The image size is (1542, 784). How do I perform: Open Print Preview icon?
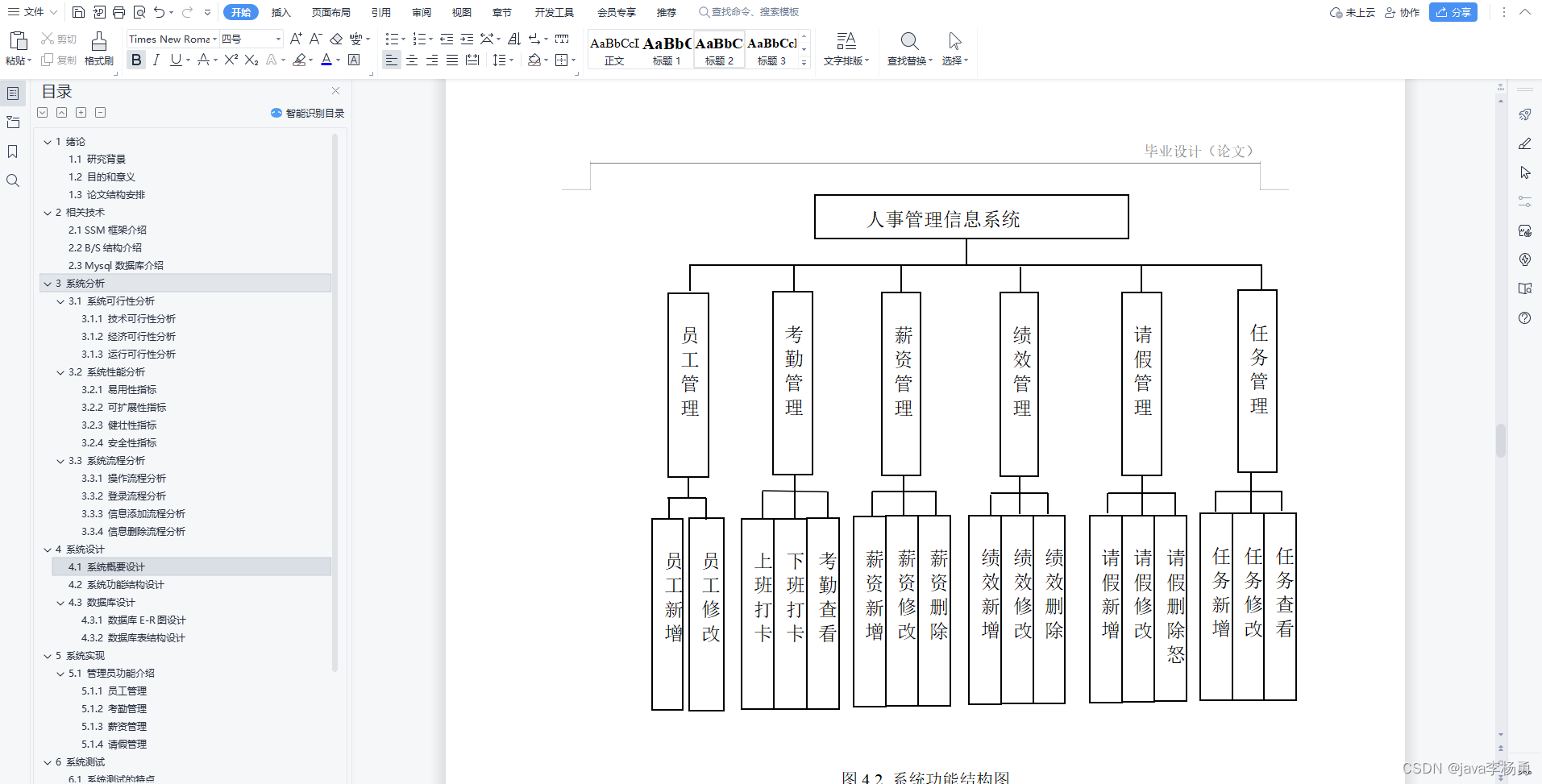tap(139, 12)
